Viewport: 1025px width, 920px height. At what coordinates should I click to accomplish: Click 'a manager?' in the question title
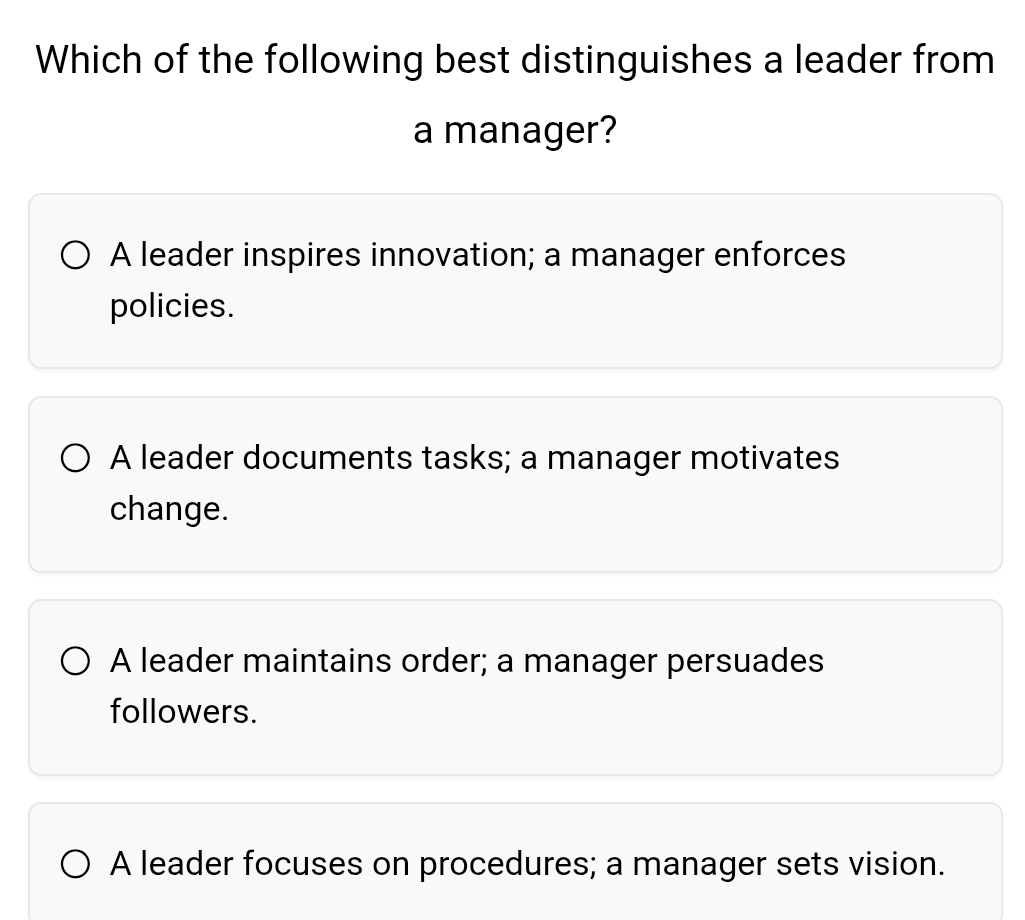coord(515,130)
